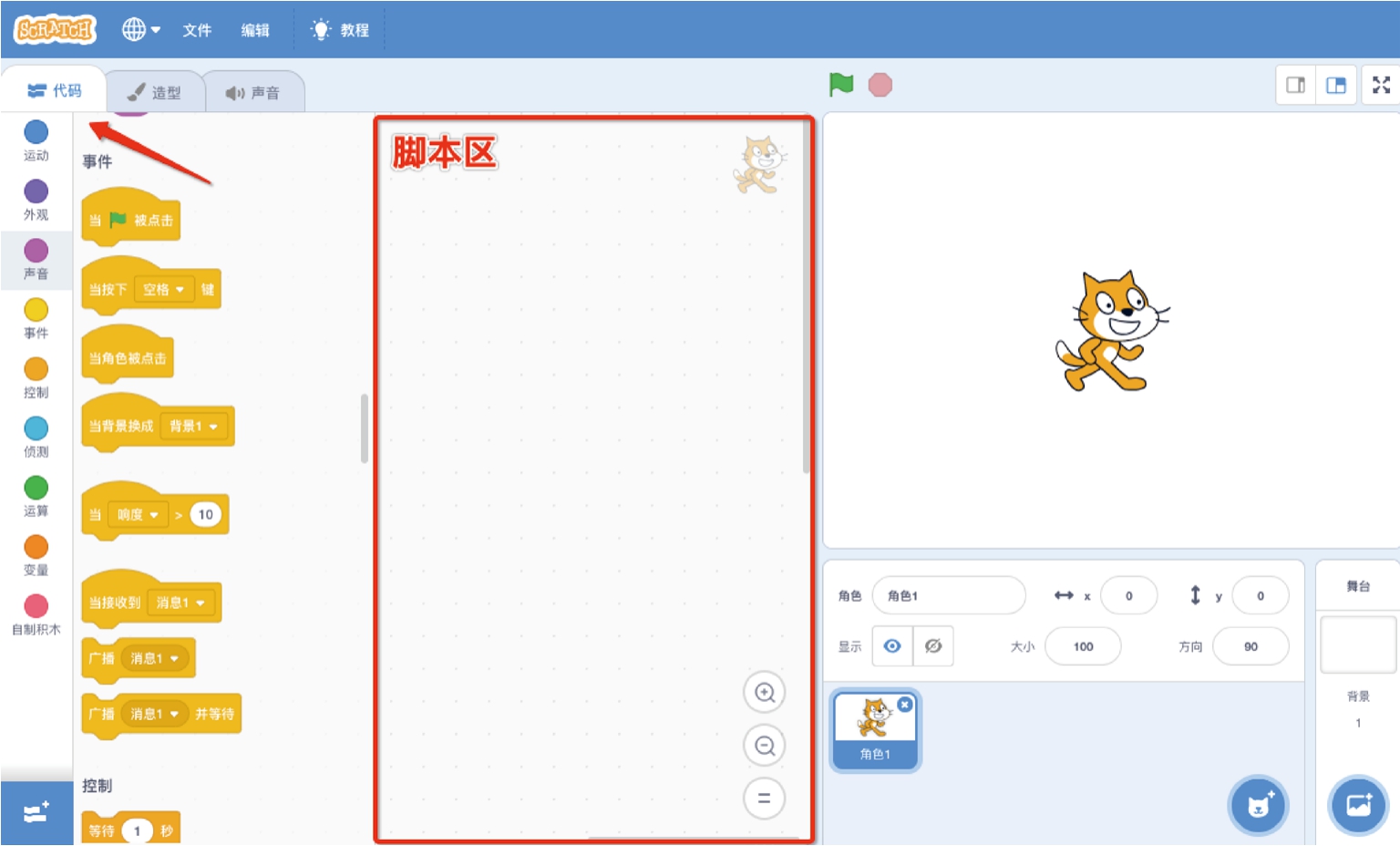Click the Scratch logo
Image resolution: width=1400 pixels, height=846 pixels.
55,29
